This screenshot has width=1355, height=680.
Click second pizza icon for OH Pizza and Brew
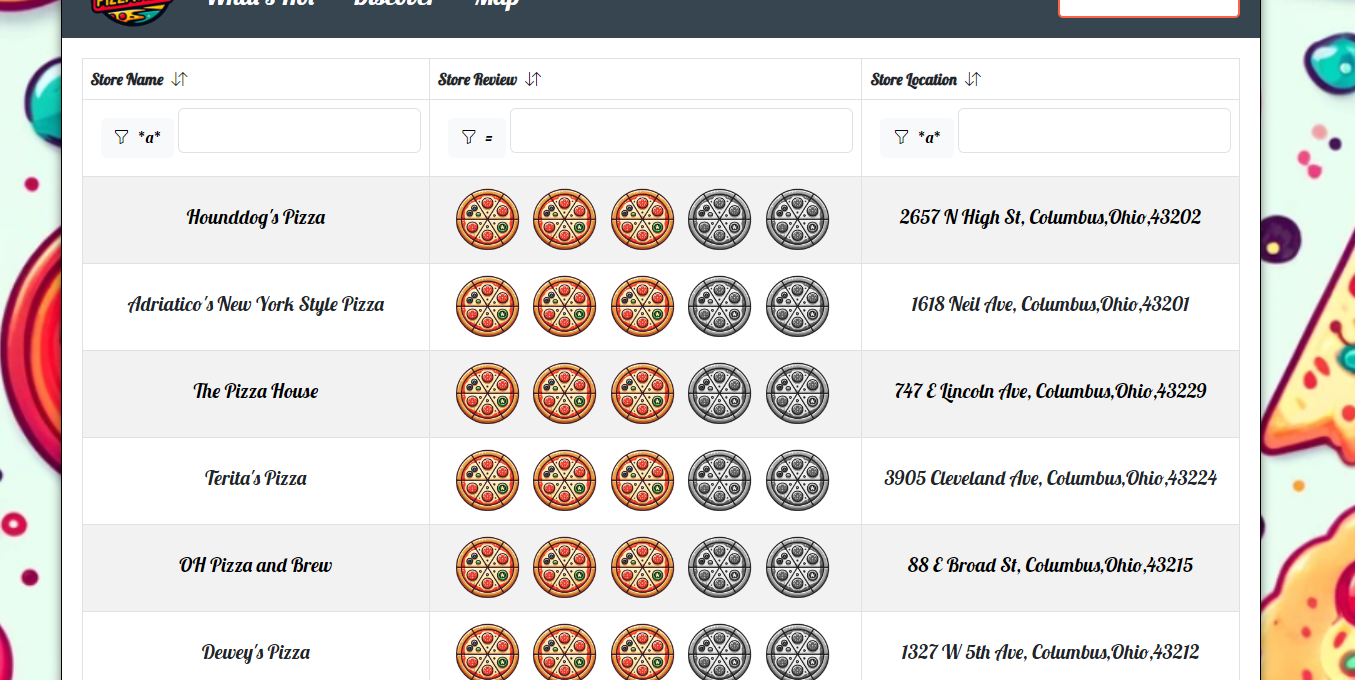564,567
